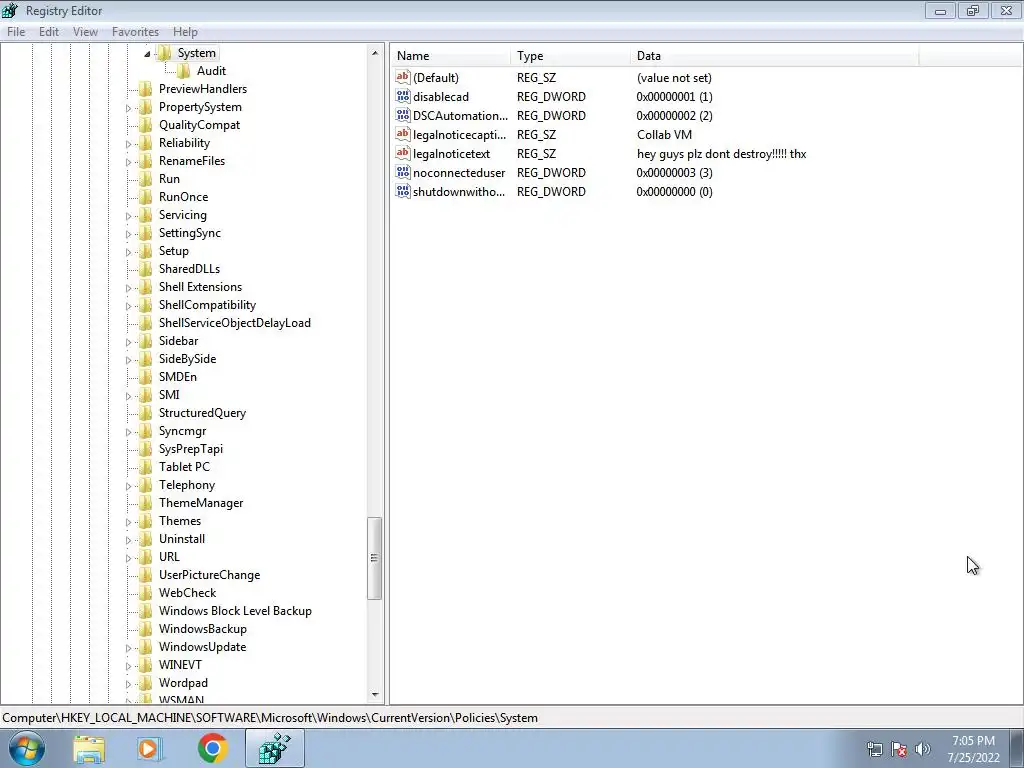Expand the RenameFiles key
This screenshot has height=768, width=1024.
[x=128, y=162]
